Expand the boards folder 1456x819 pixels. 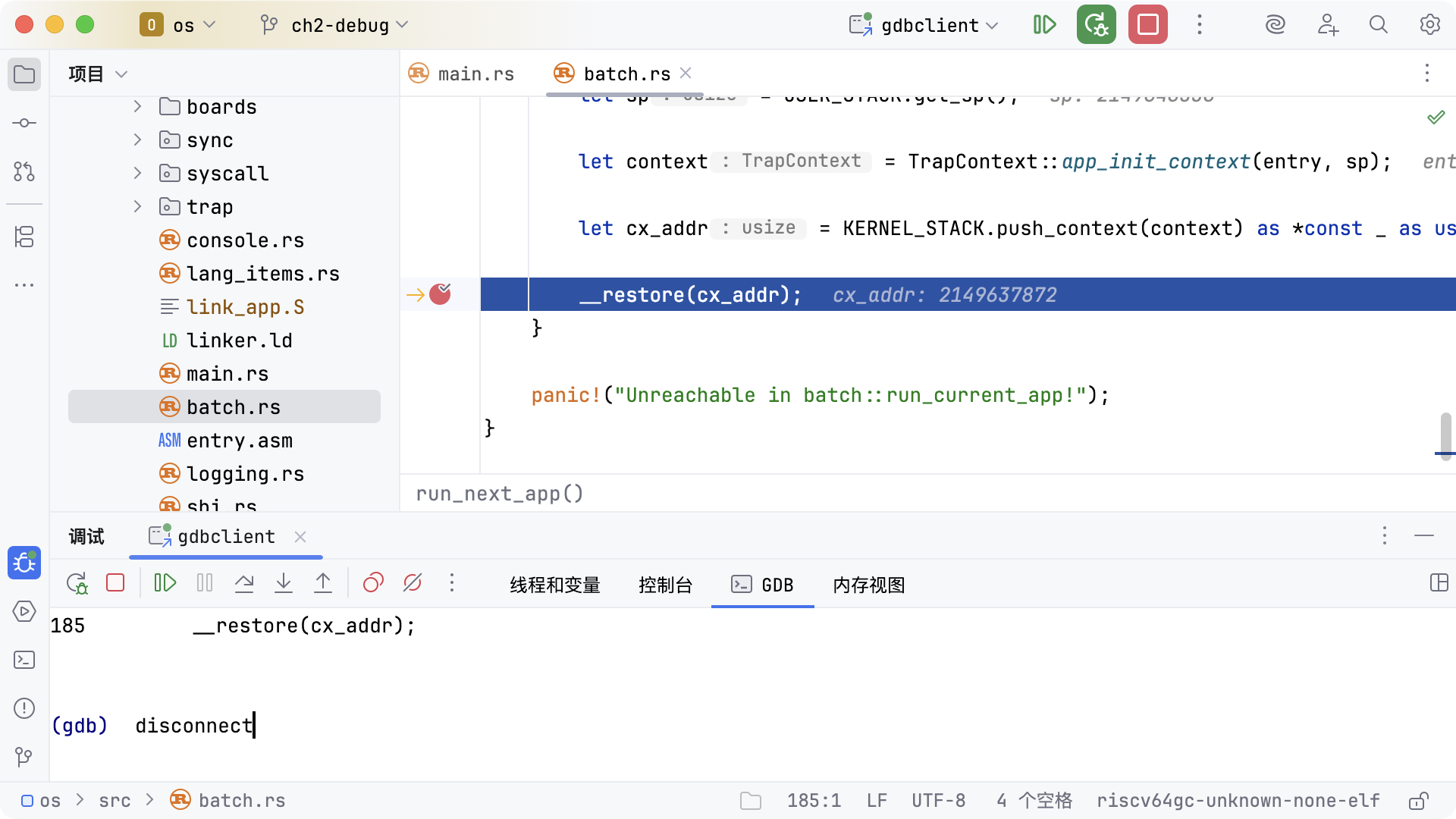pyautogui.click(x=137, y=107)
